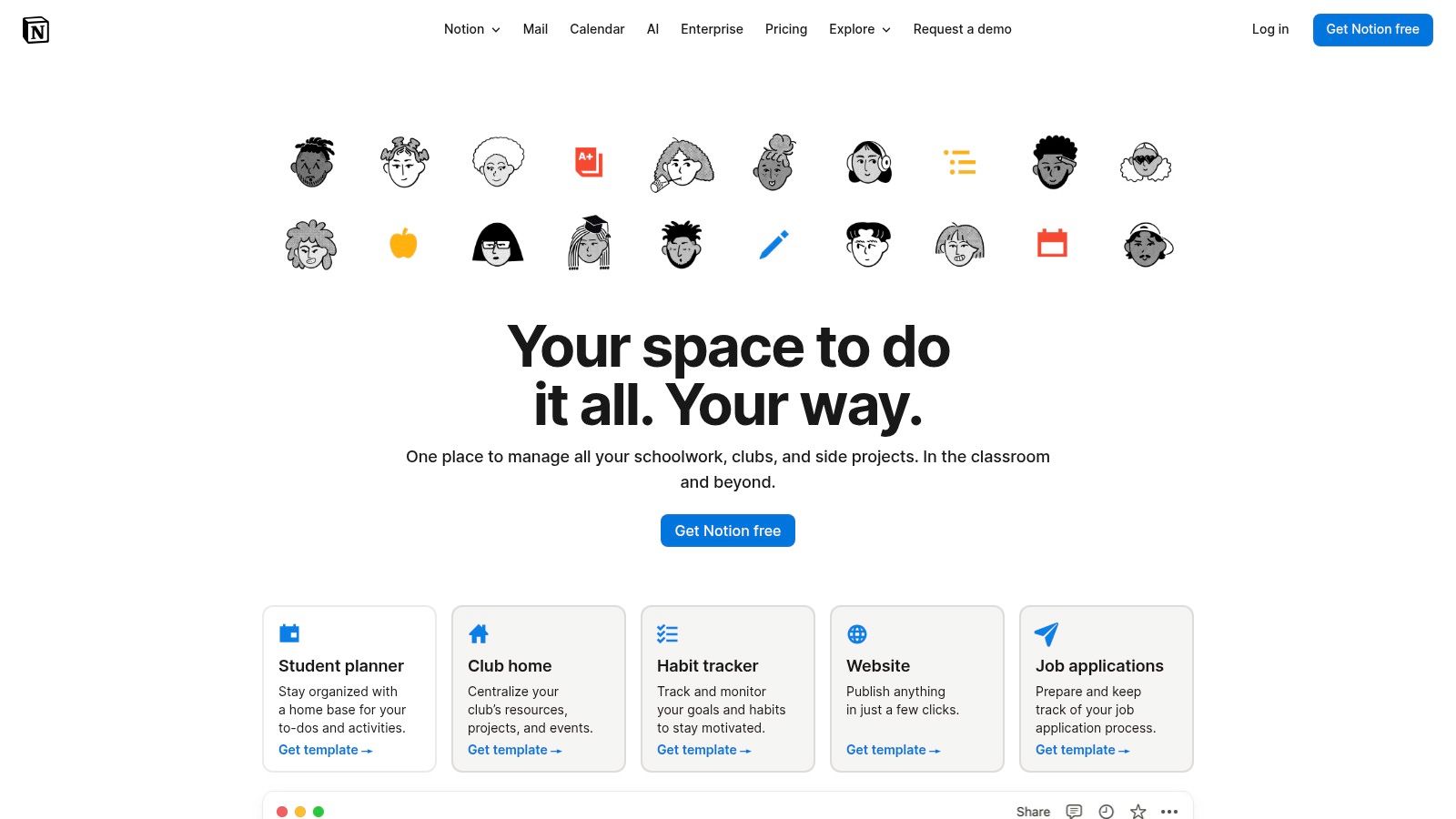The image size is (1456, 819).
Task: Click the Club home house icon
Action: [479, 633]
